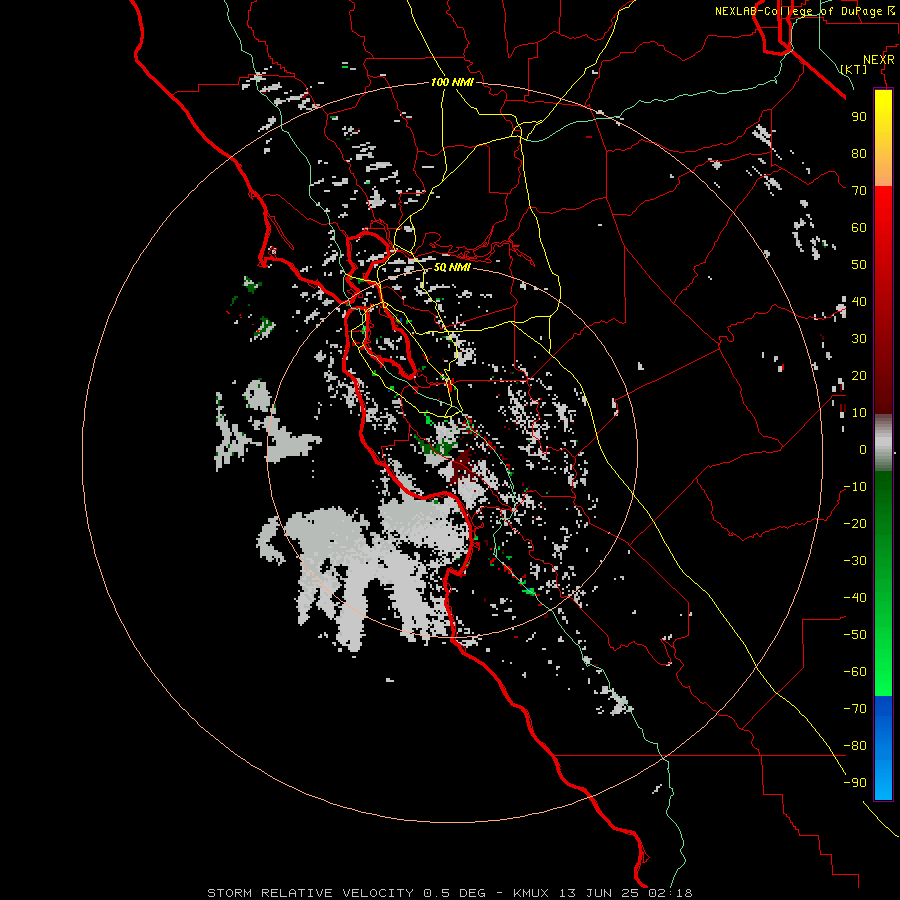This screenshot has height=900, width=900.
Task: Click the -90 value on velocity scale
Action: (855, 783)
